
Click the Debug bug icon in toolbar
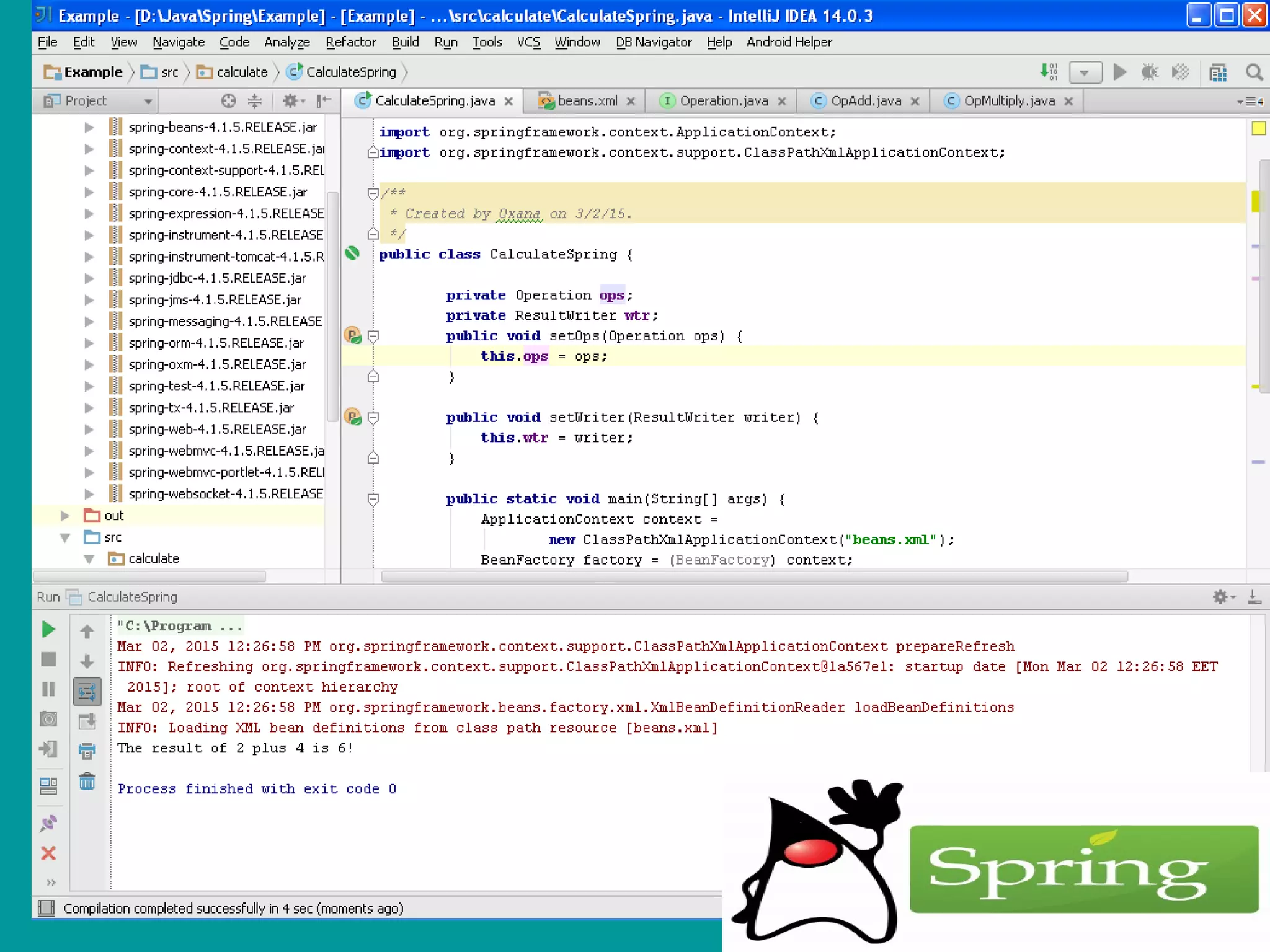point(1149,73)
